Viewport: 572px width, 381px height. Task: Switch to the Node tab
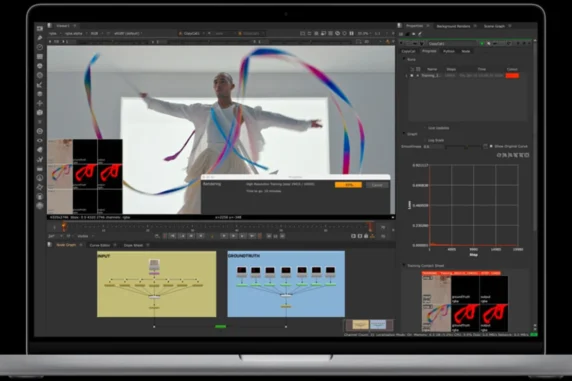[x=466, y=51]
